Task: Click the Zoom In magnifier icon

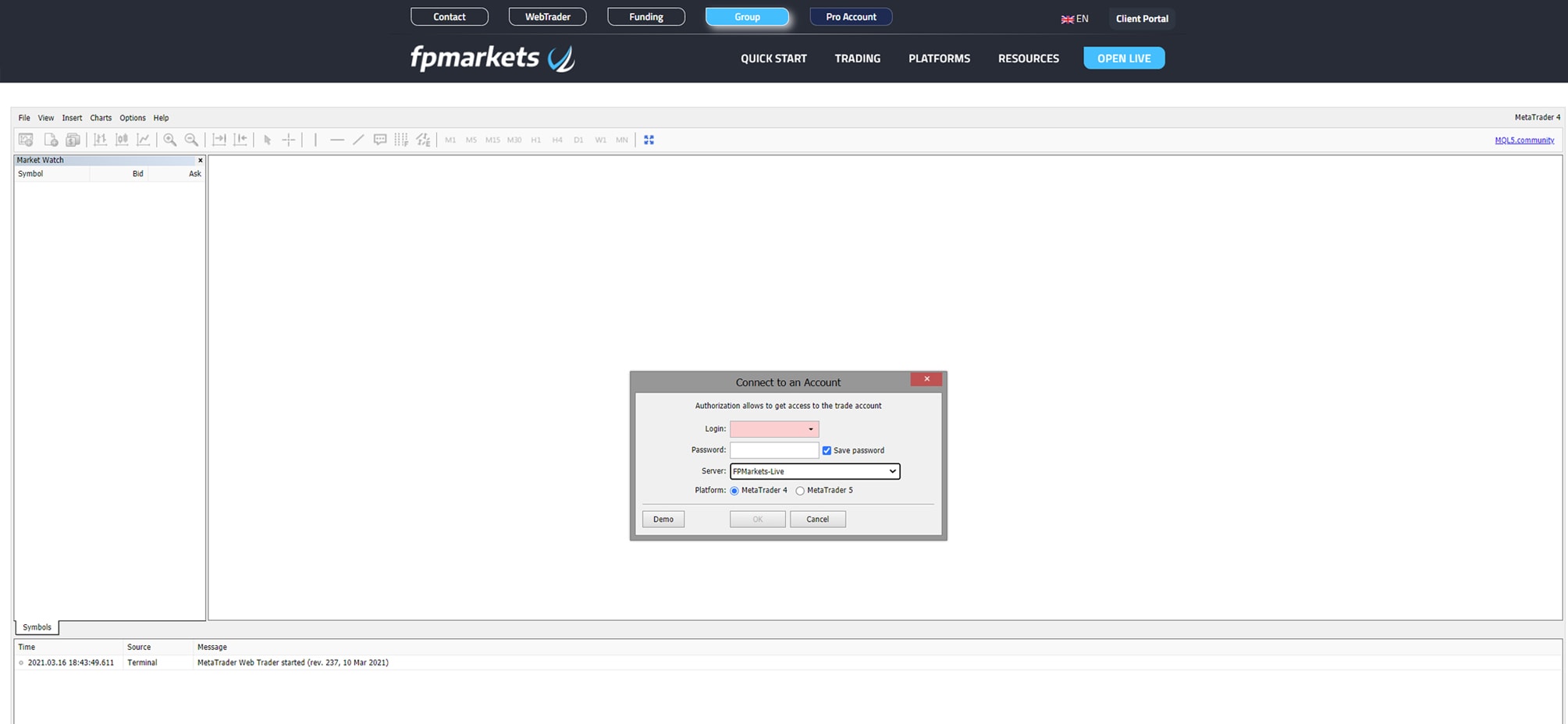Action: tap(169, 140)
